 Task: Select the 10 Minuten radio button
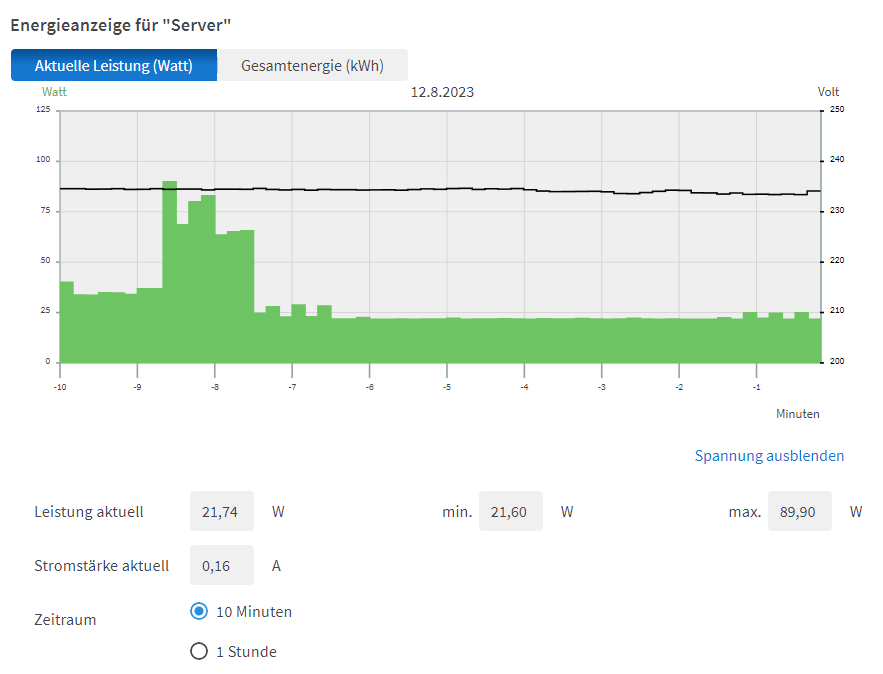click(x=199, y=611)
